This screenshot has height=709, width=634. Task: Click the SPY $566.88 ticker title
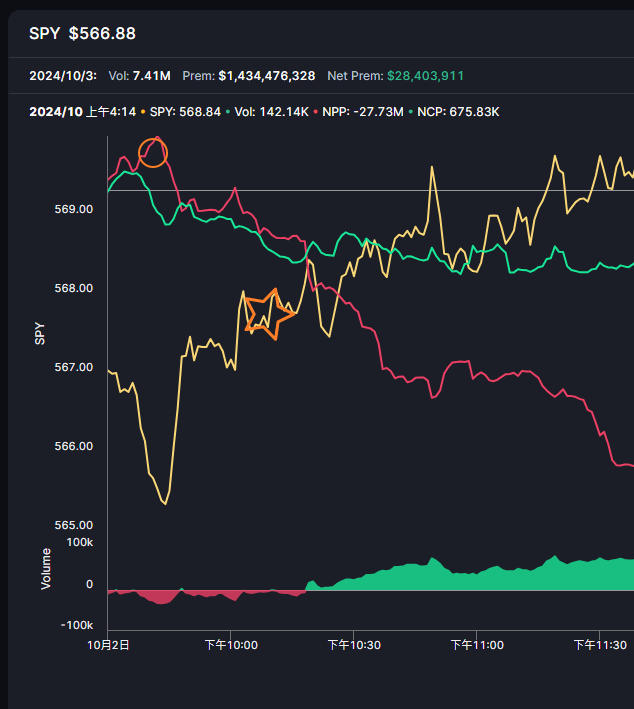point(82,34)
